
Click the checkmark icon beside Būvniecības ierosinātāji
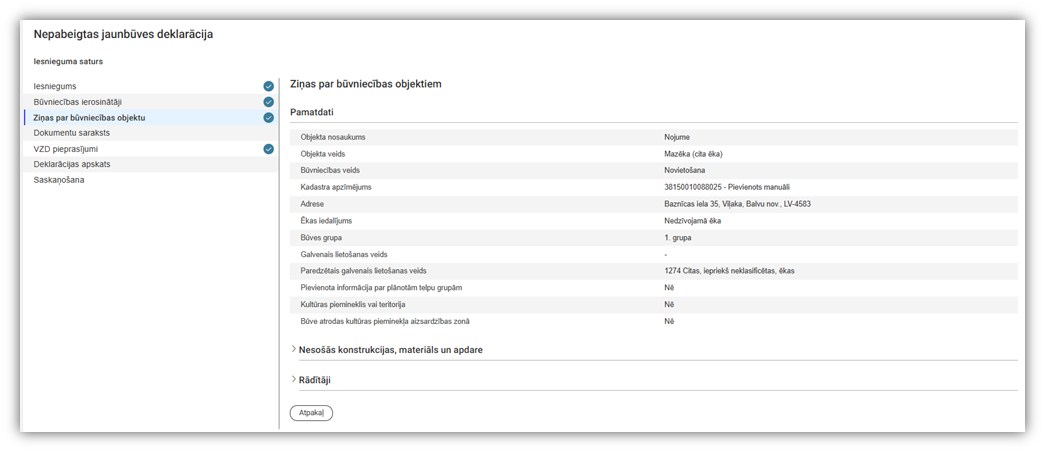point(268,102)
